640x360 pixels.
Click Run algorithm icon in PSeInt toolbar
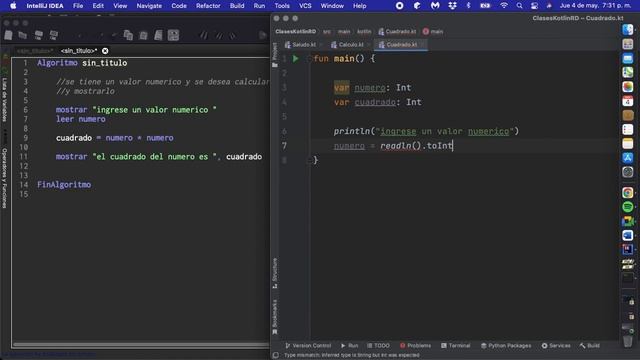[x=263, y=35]
